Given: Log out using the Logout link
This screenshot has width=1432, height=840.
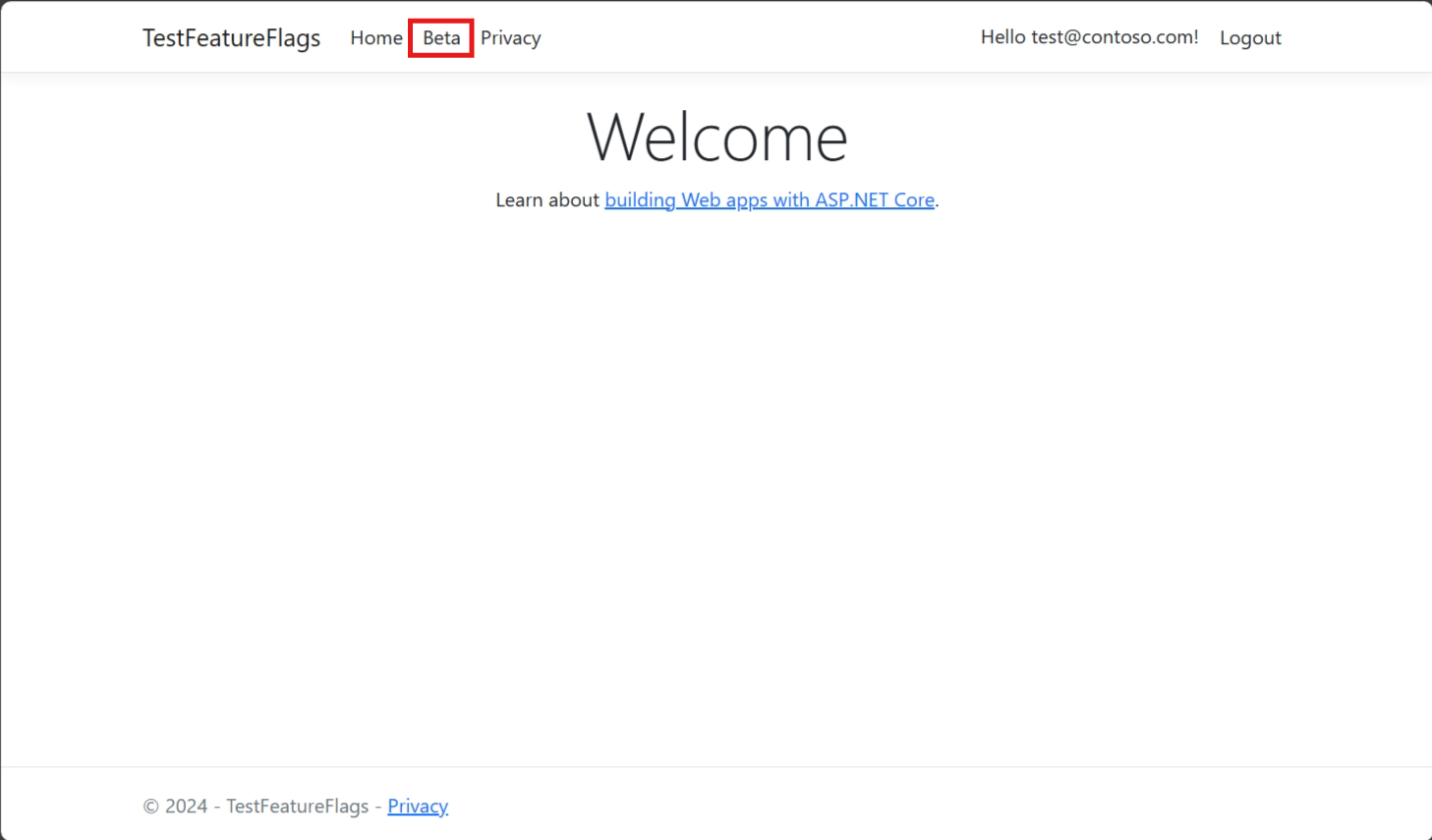Looking at the screenshot, I should 1250,37.
